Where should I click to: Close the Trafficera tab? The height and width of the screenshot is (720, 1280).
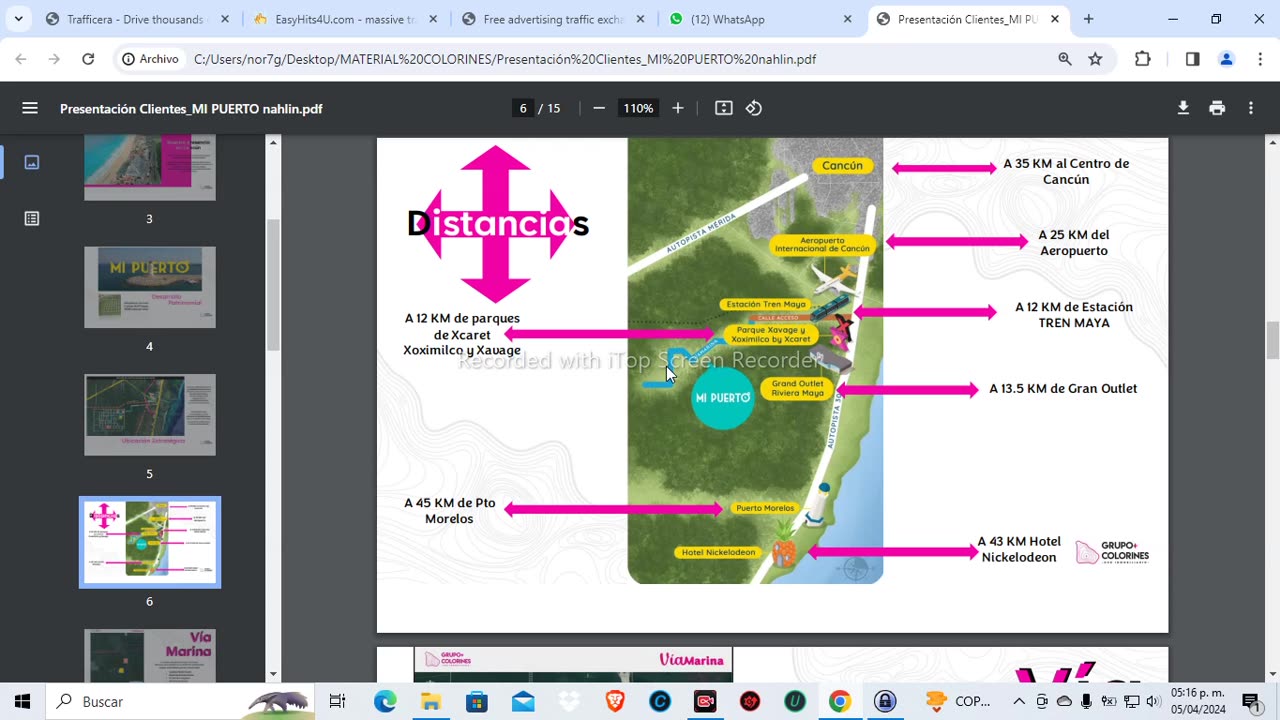click(225, 19)
